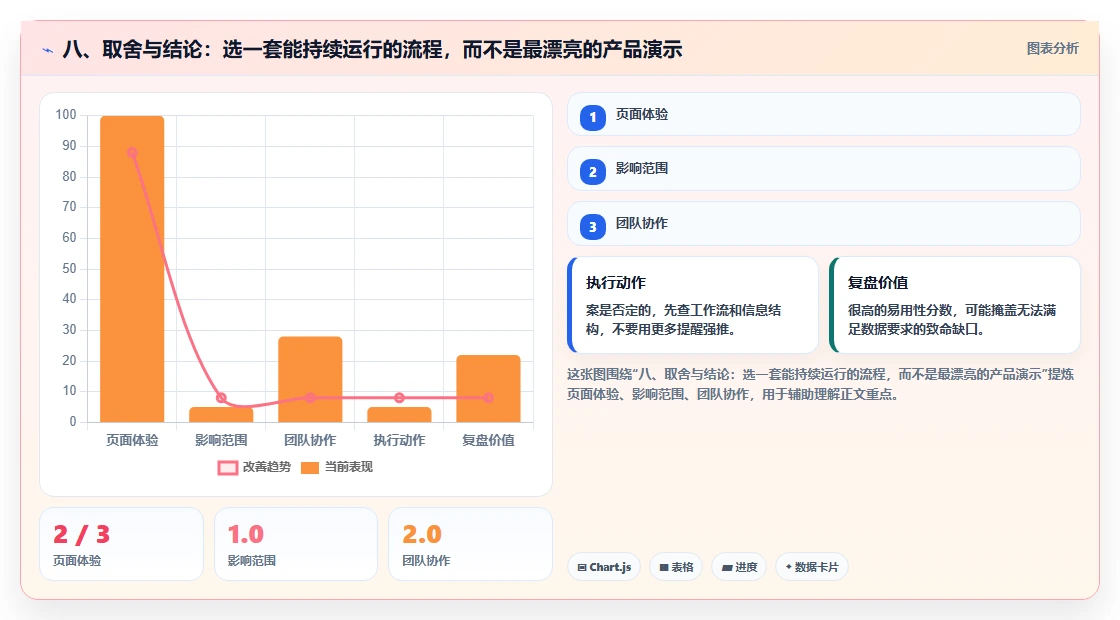Toggle the 改善趋势 legend swatch

[x=228, y=468]
